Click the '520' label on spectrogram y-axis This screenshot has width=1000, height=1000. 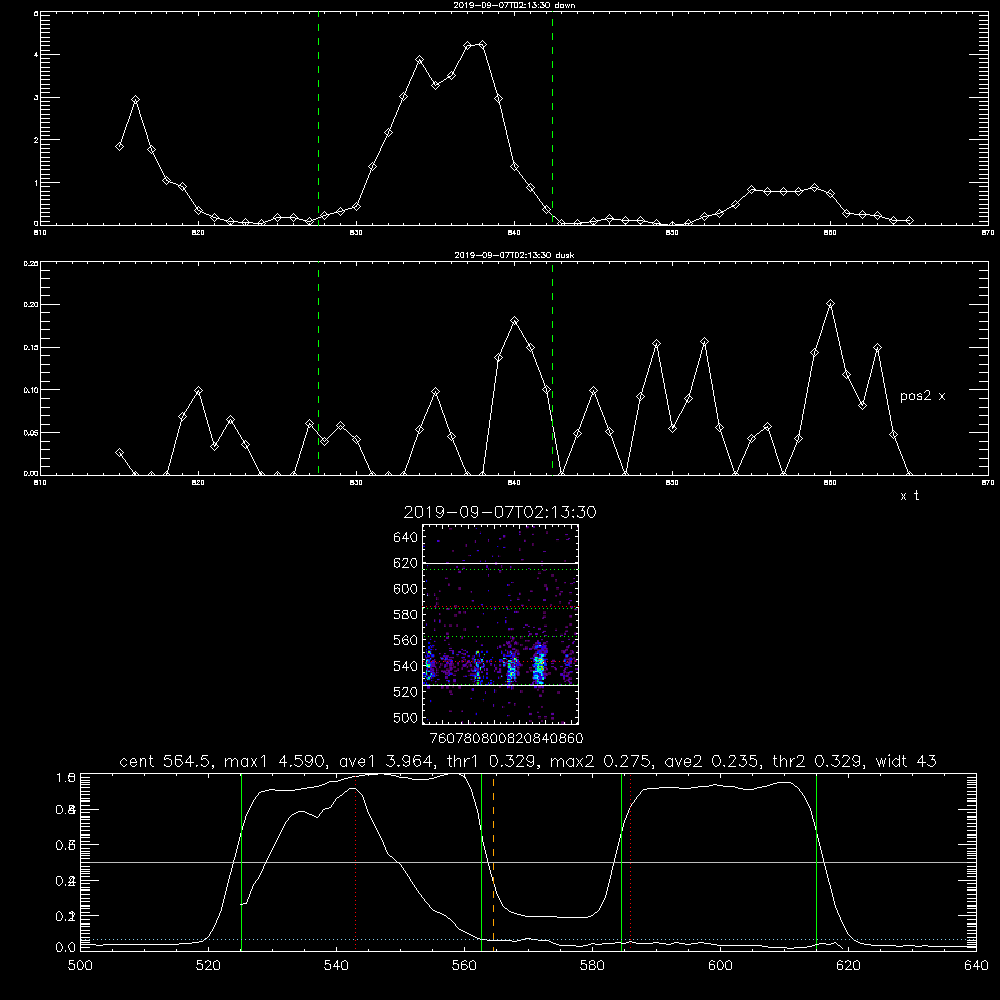click(x=406, y=692)
